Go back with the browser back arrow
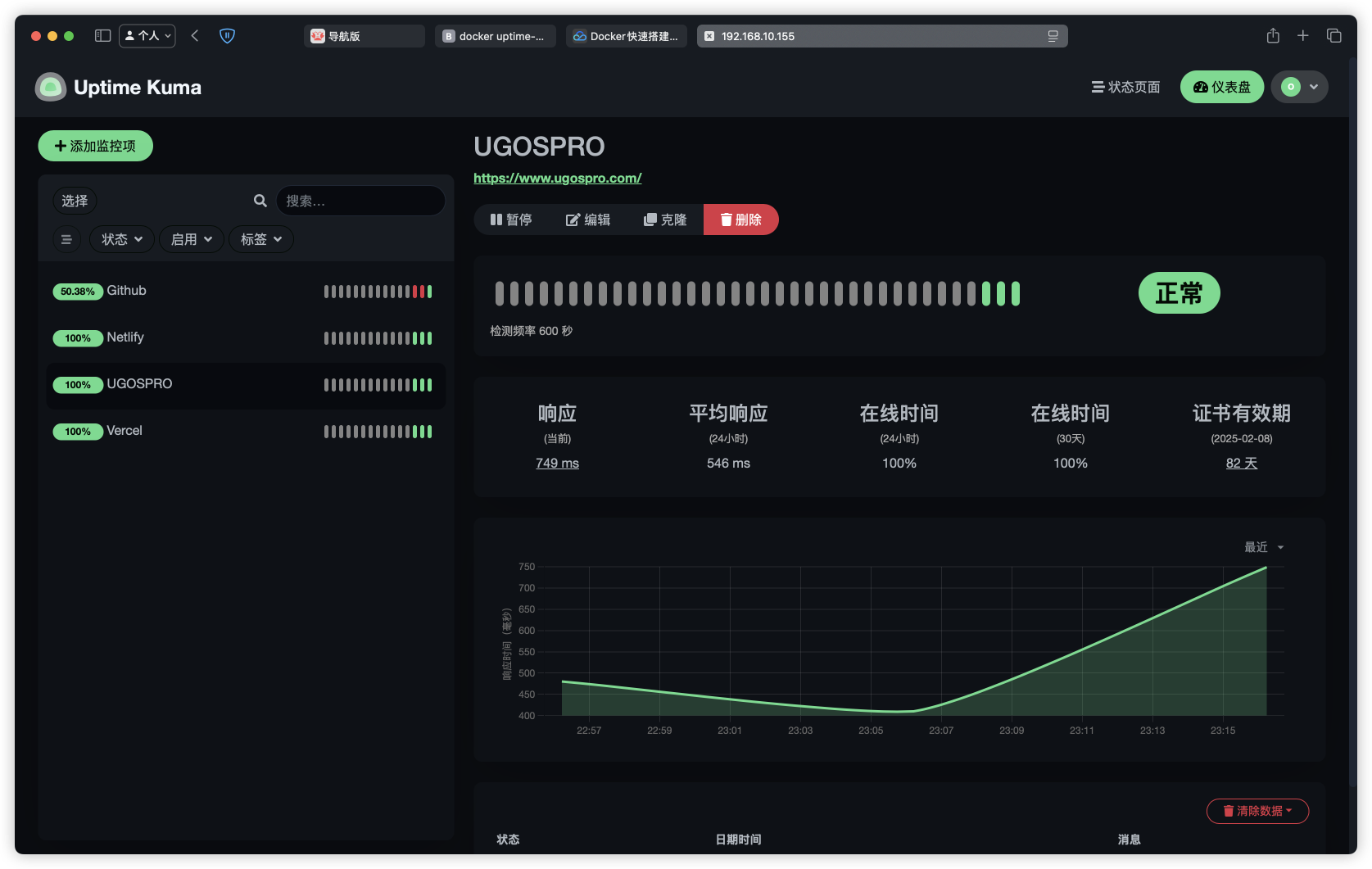This screenshot has height=869, width=1372. (x=195, y=36)
